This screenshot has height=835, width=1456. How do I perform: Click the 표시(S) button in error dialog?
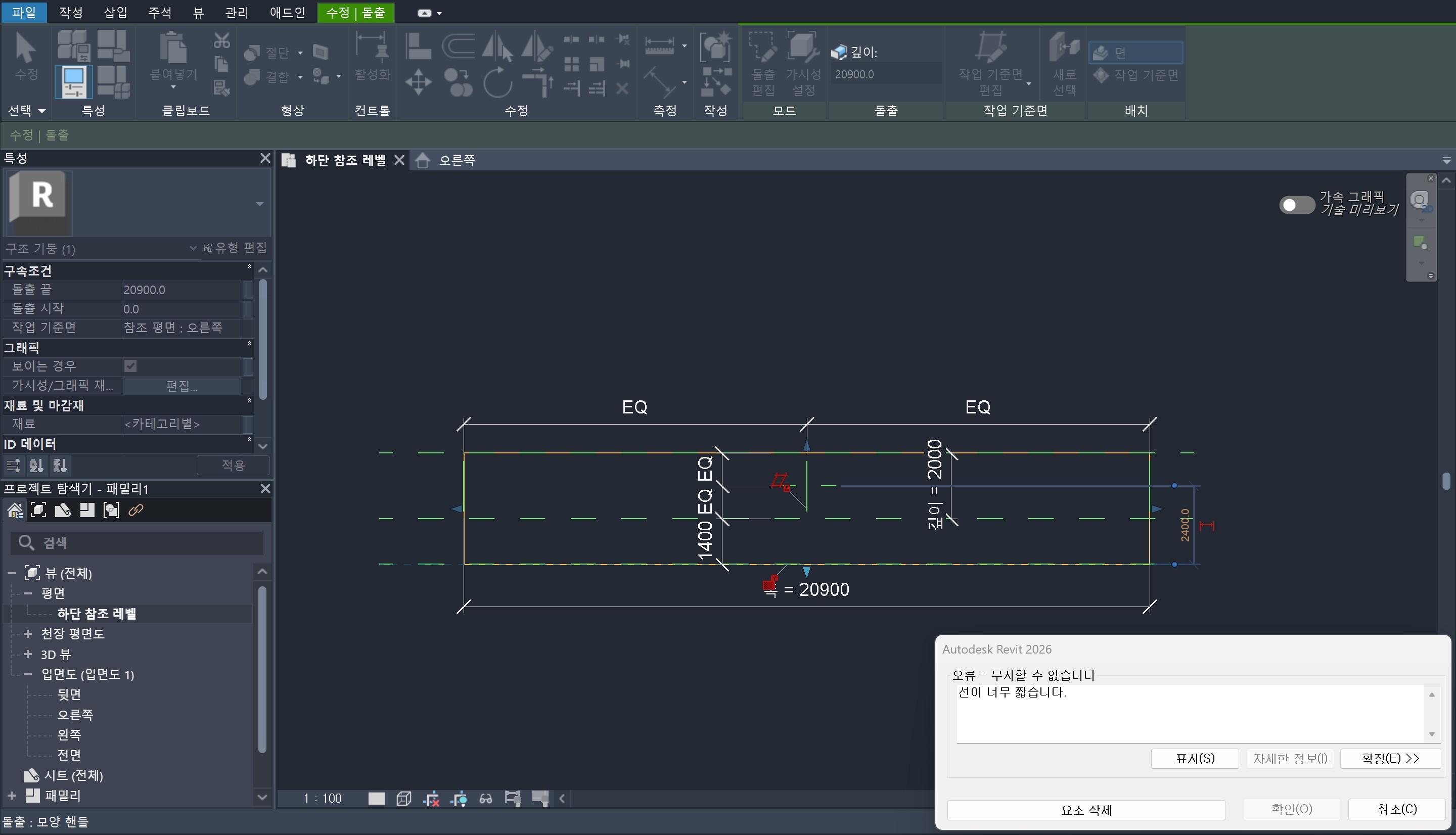[1195, 758]
